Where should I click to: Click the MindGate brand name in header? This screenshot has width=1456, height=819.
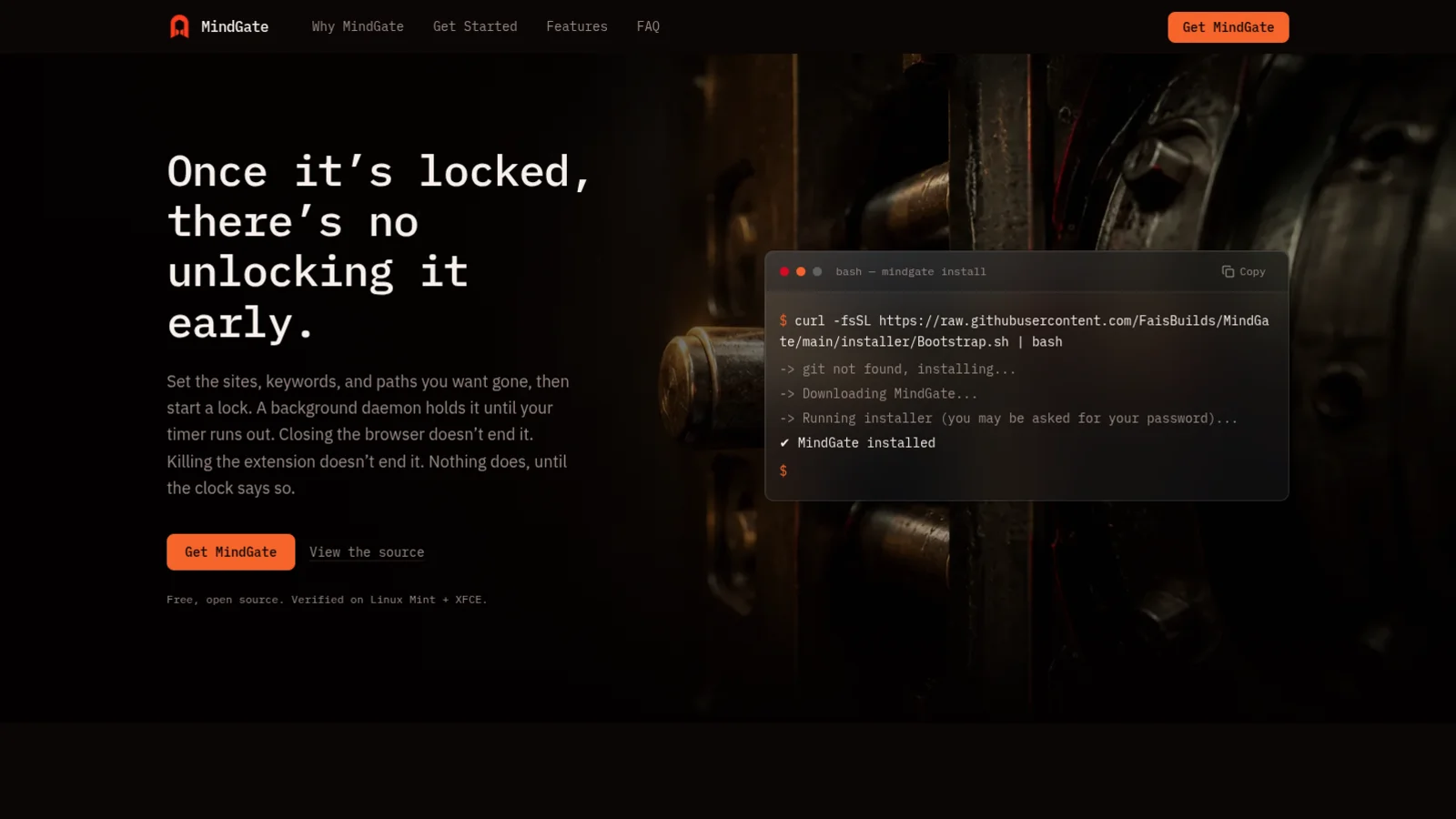pyautogui.click(x=235, y=26)
